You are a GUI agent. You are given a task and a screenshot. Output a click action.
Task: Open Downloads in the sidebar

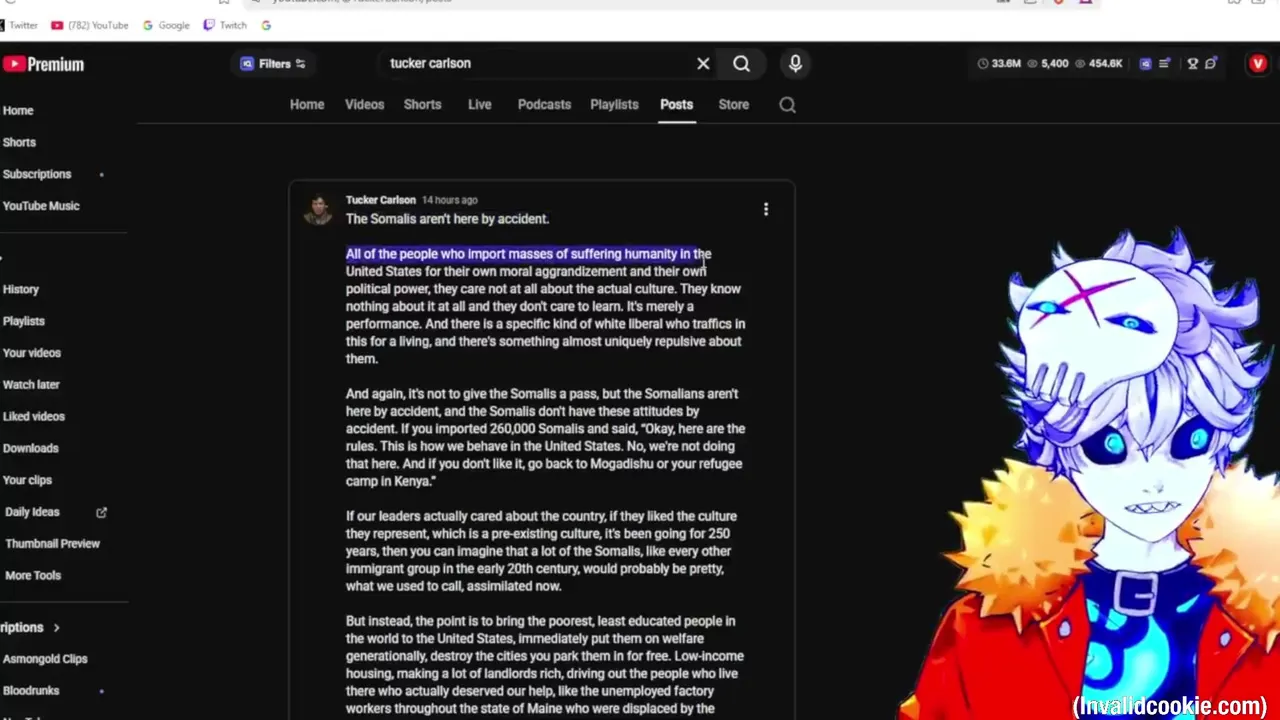(31, 449)
